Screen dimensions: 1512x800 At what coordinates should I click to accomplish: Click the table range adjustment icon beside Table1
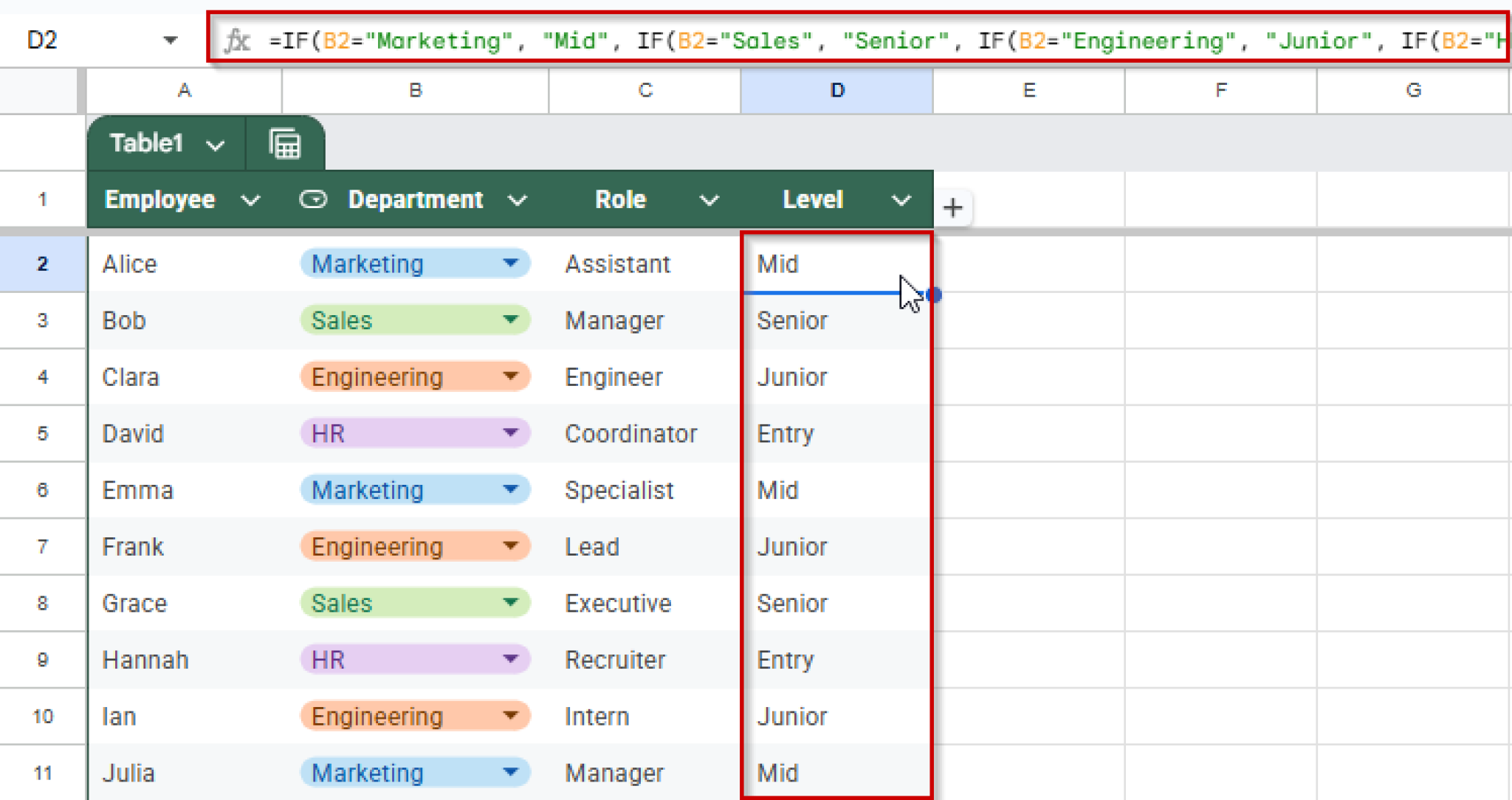[x=285, y=143]
